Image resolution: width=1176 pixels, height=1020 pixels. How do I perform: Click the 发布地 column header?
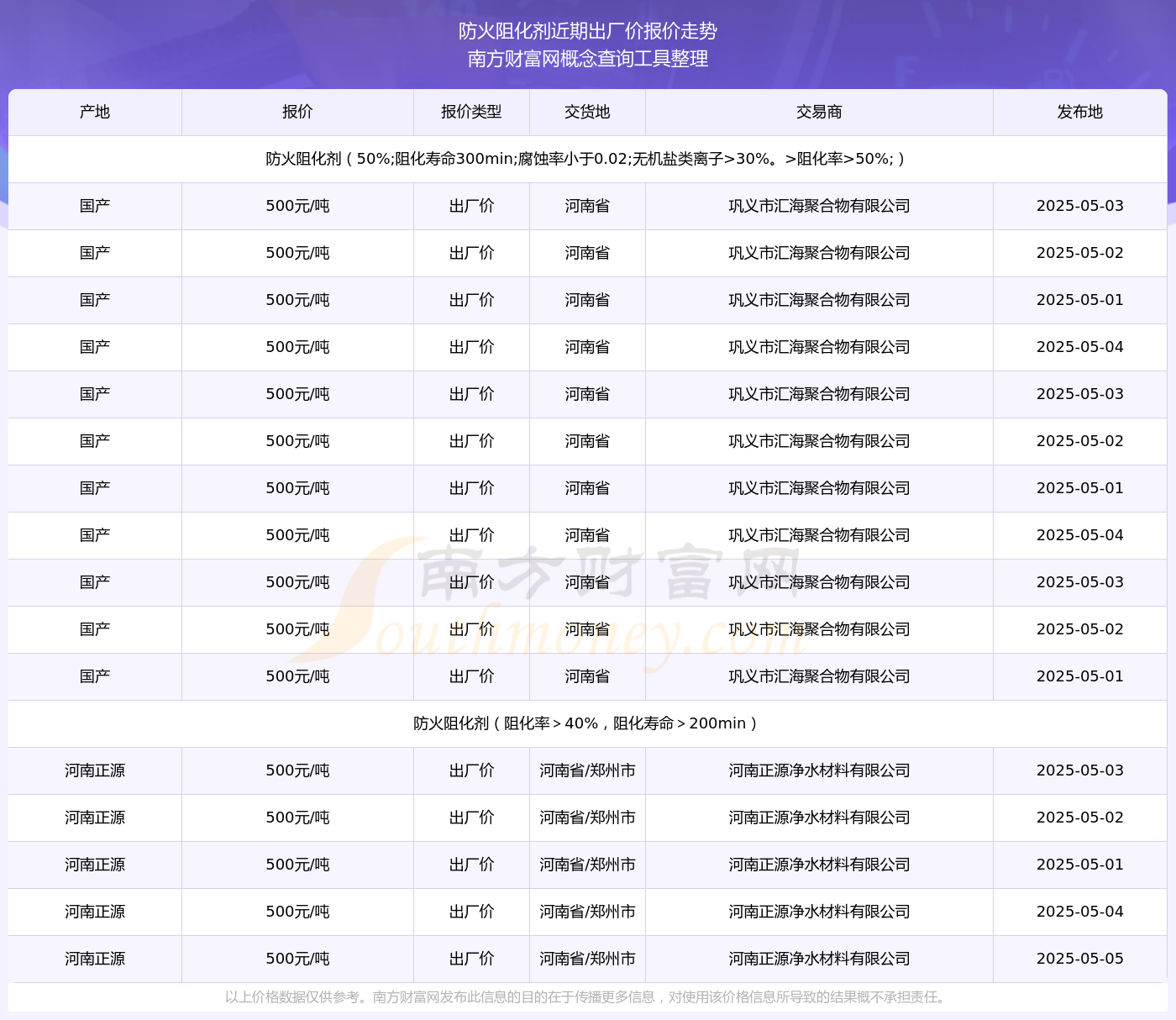[x=1080, y=112]
